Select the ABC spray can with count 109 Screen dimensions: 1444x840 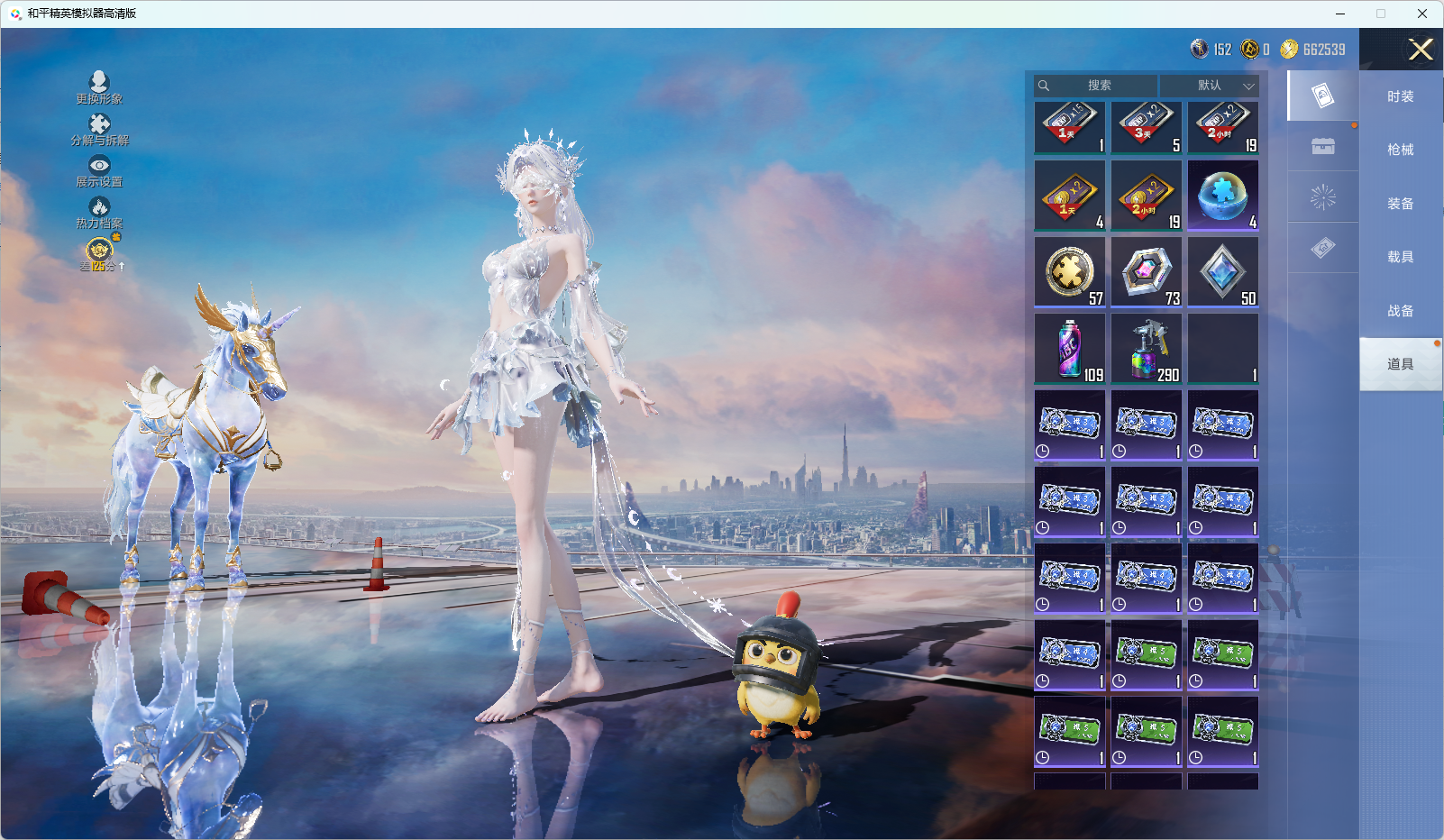point(1070,349)
